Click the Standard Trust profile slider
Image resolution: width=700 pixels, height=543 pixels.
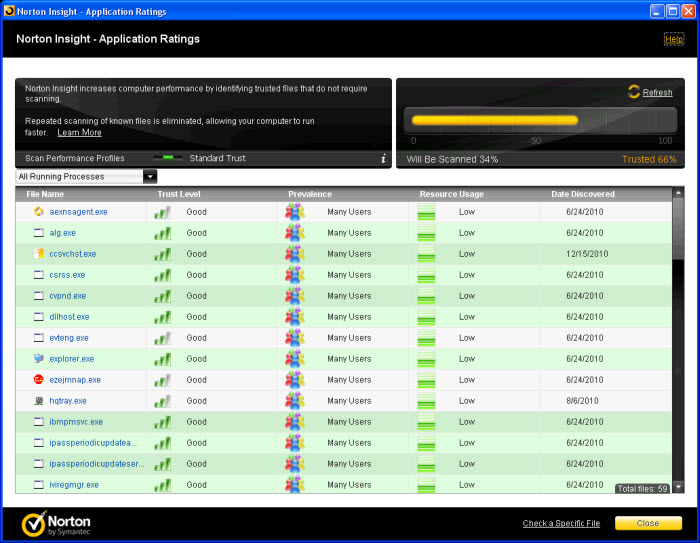[167, 158]
